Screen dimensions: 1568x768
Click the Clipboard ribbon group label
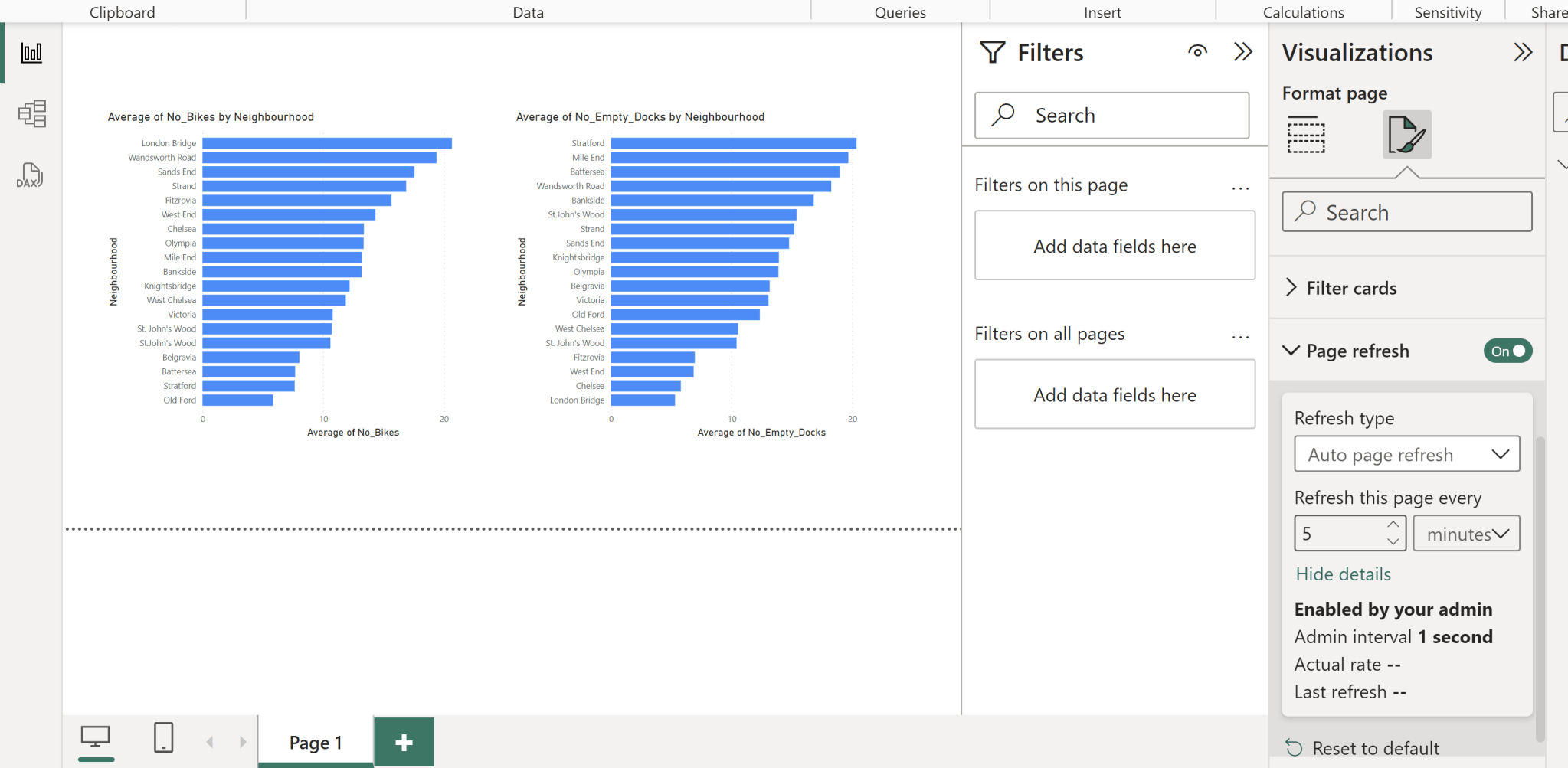(x=123, y=12)
